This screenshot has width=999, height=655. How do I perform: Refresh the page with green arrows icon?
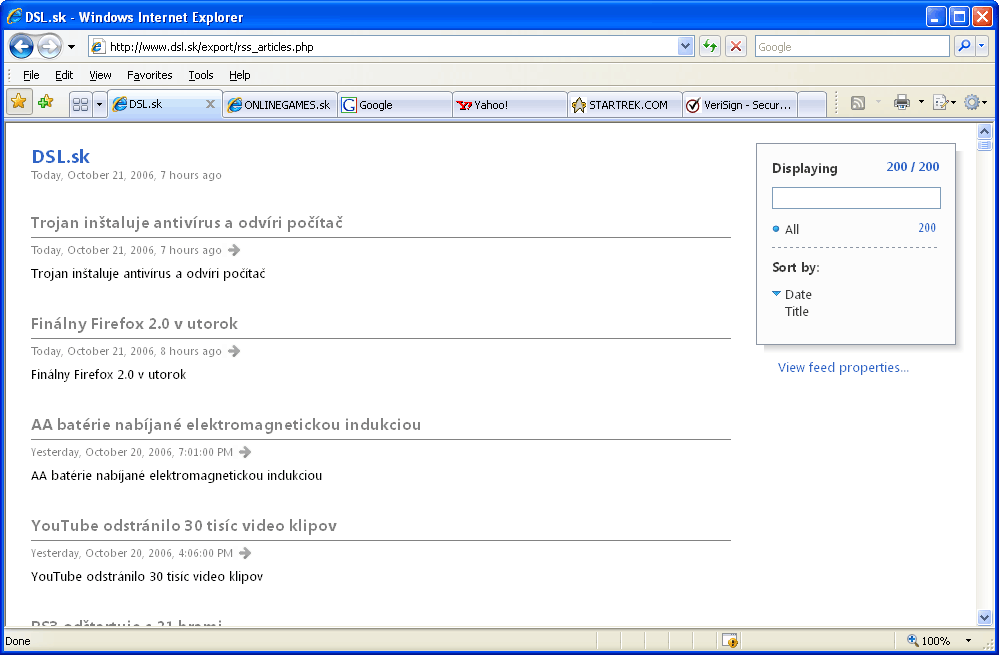pos(710,47)
